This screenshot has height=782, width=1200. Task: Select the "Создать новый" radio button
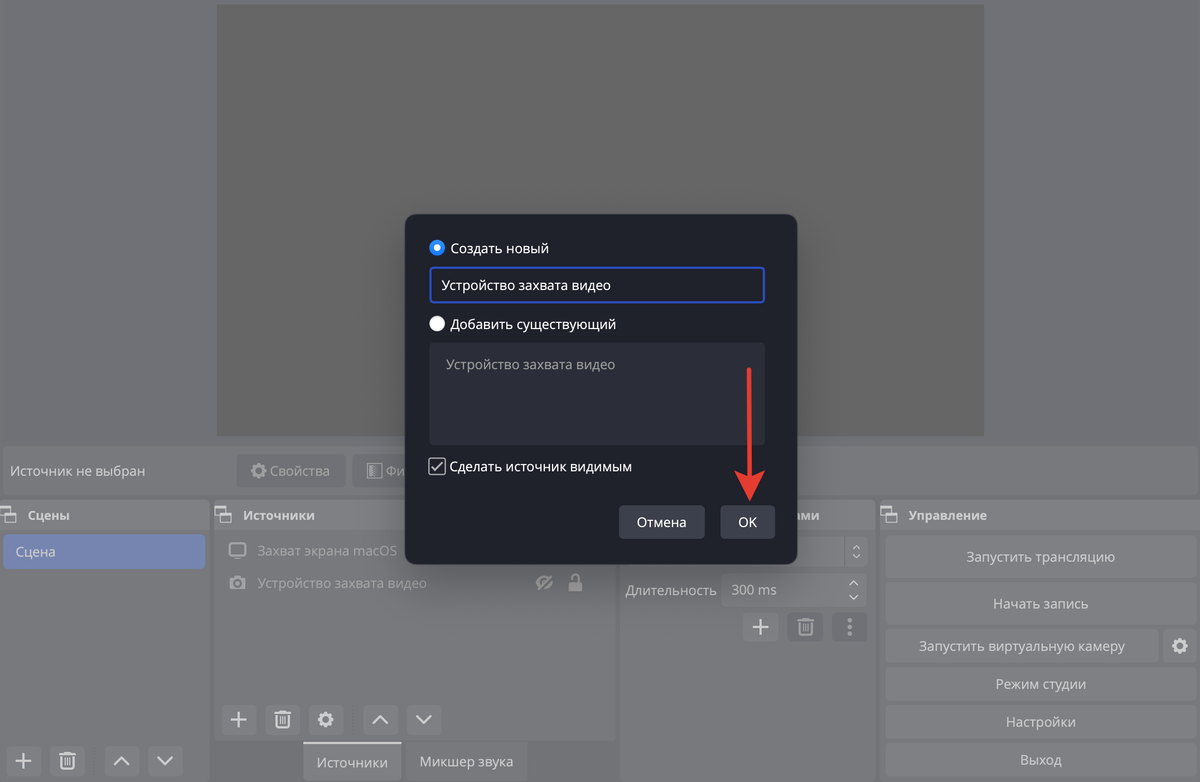(x=437, y=248)
